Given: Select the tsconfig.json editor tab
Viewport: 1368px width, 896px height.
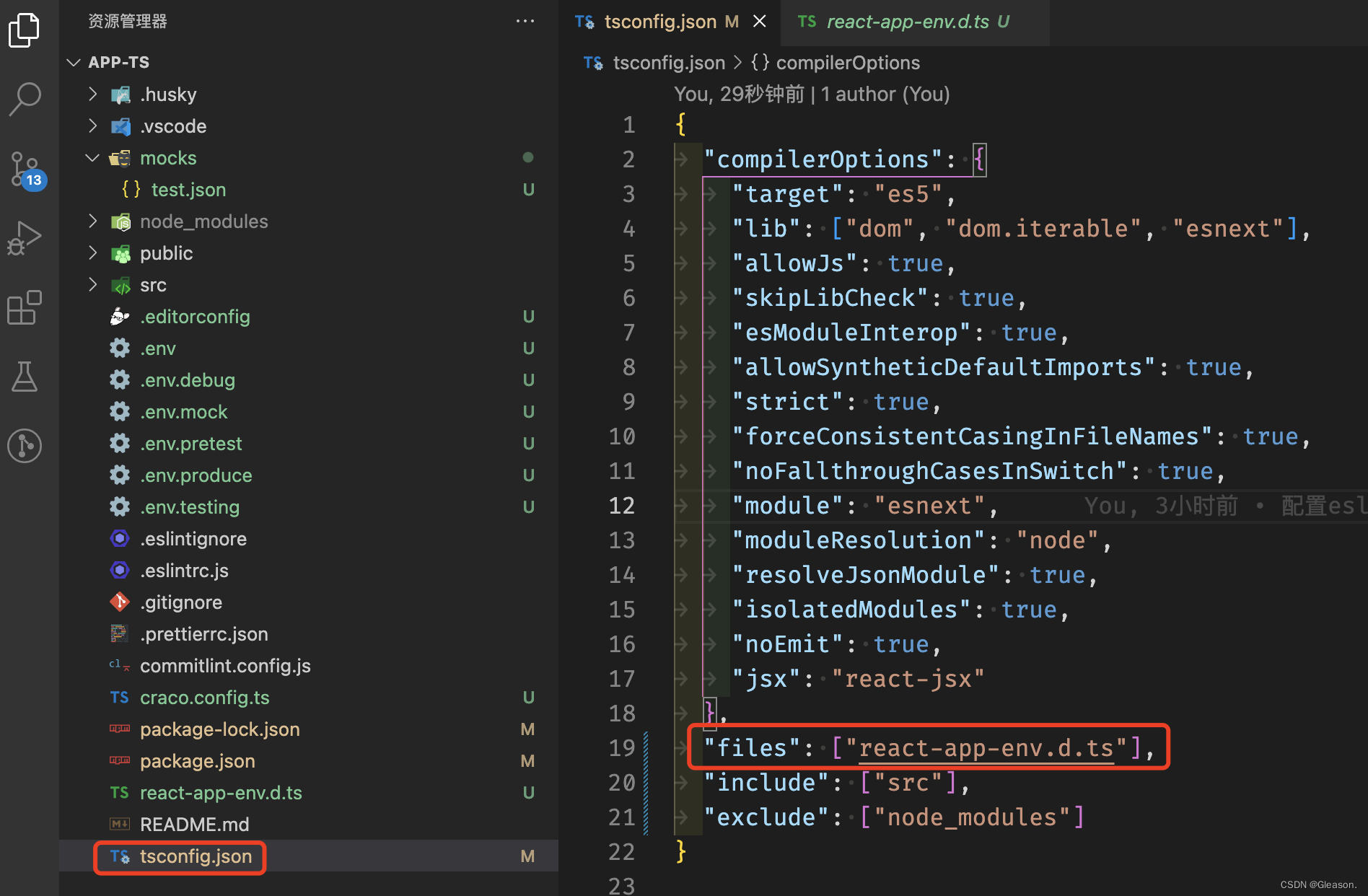Looking at the screenshot, I should click(670, 22).
